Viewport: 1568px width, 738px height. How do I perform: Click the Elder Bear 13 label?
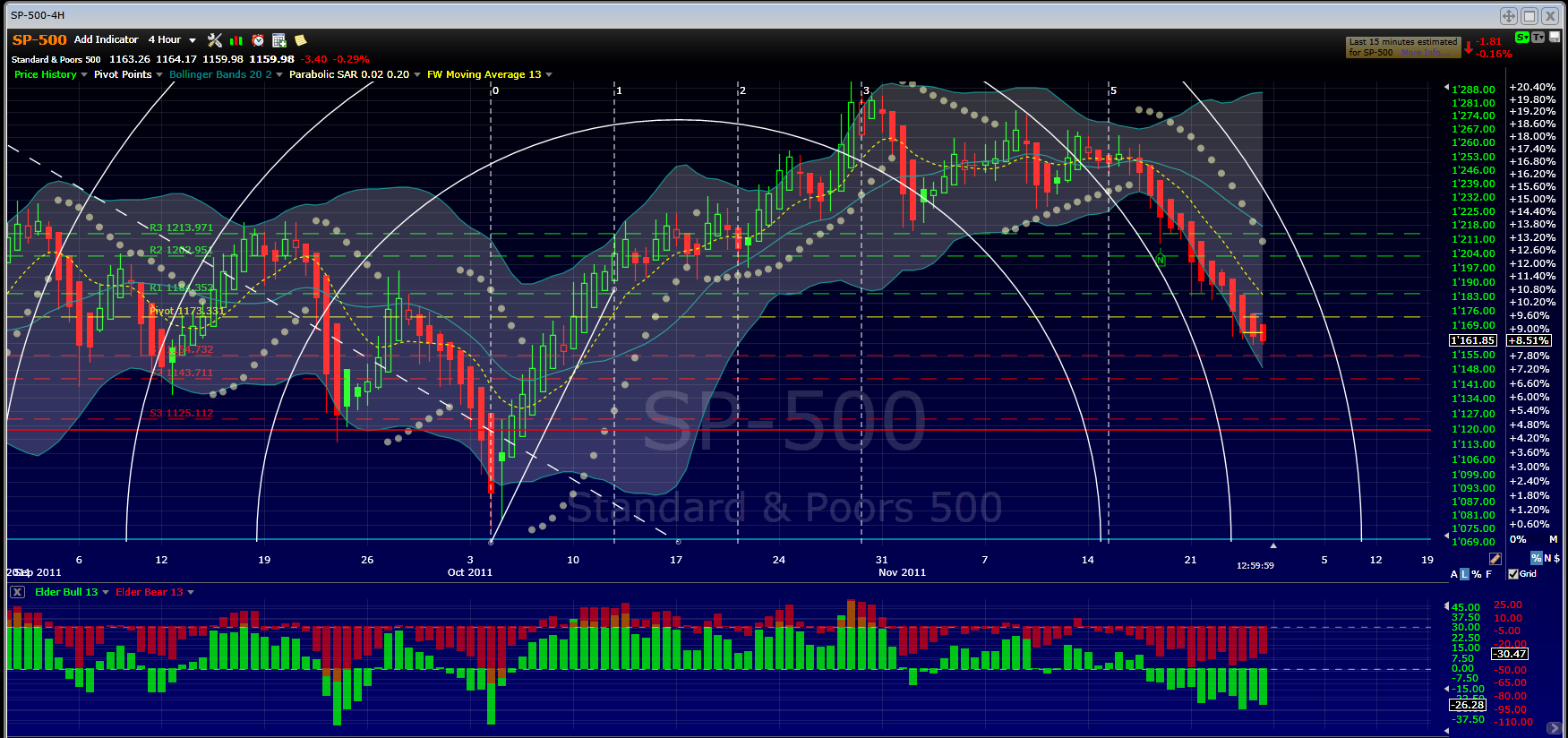[150, 592]
